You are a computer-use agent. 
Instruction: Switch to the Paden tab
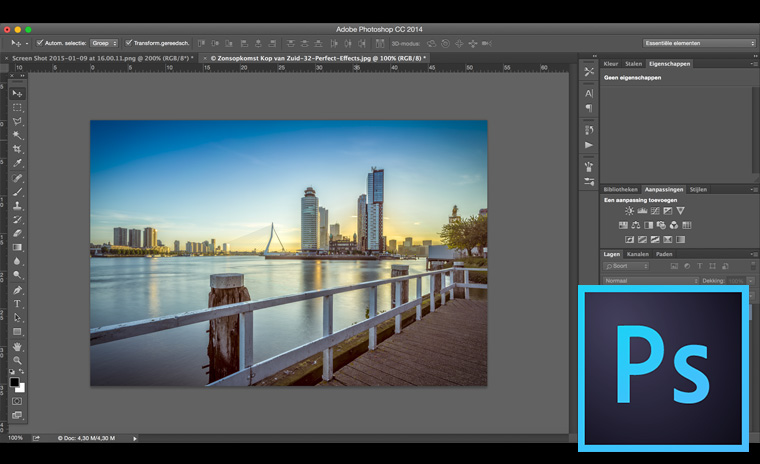pos(664,254)
